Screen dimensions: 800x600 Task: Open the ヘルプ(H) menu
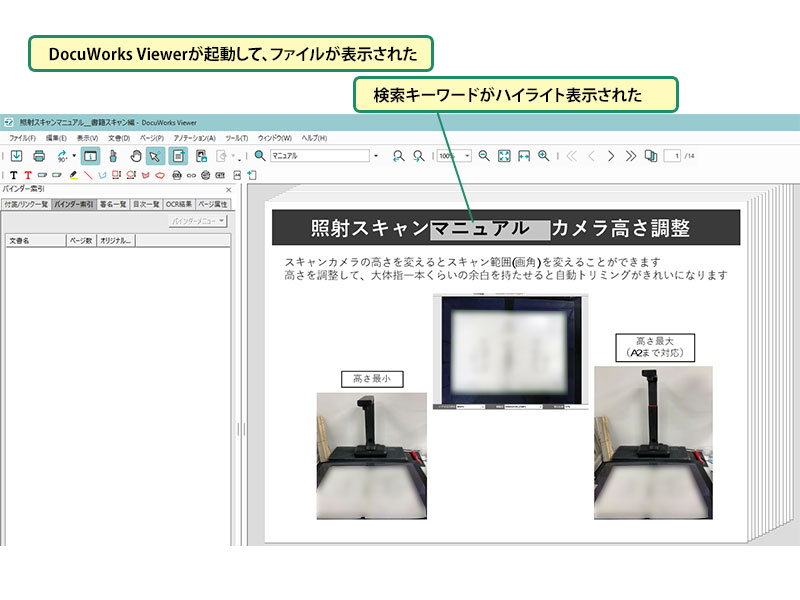[x=314, y=138]
